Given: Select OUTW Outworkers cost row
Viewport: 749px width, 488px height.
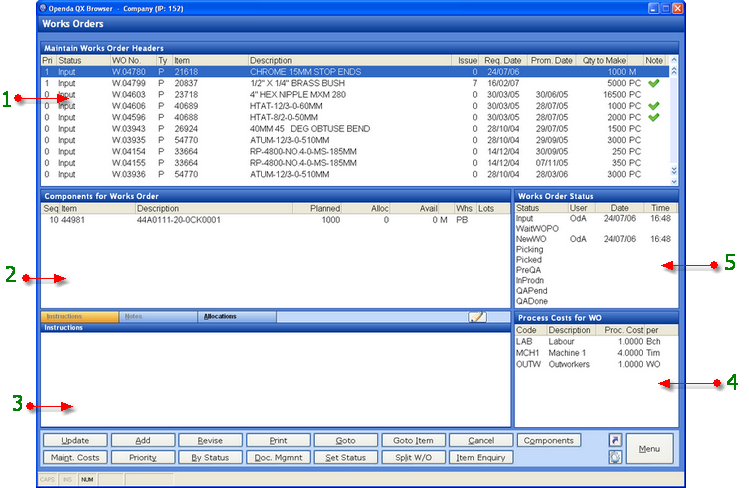Looking at the screenshot, I should [596, 365].
